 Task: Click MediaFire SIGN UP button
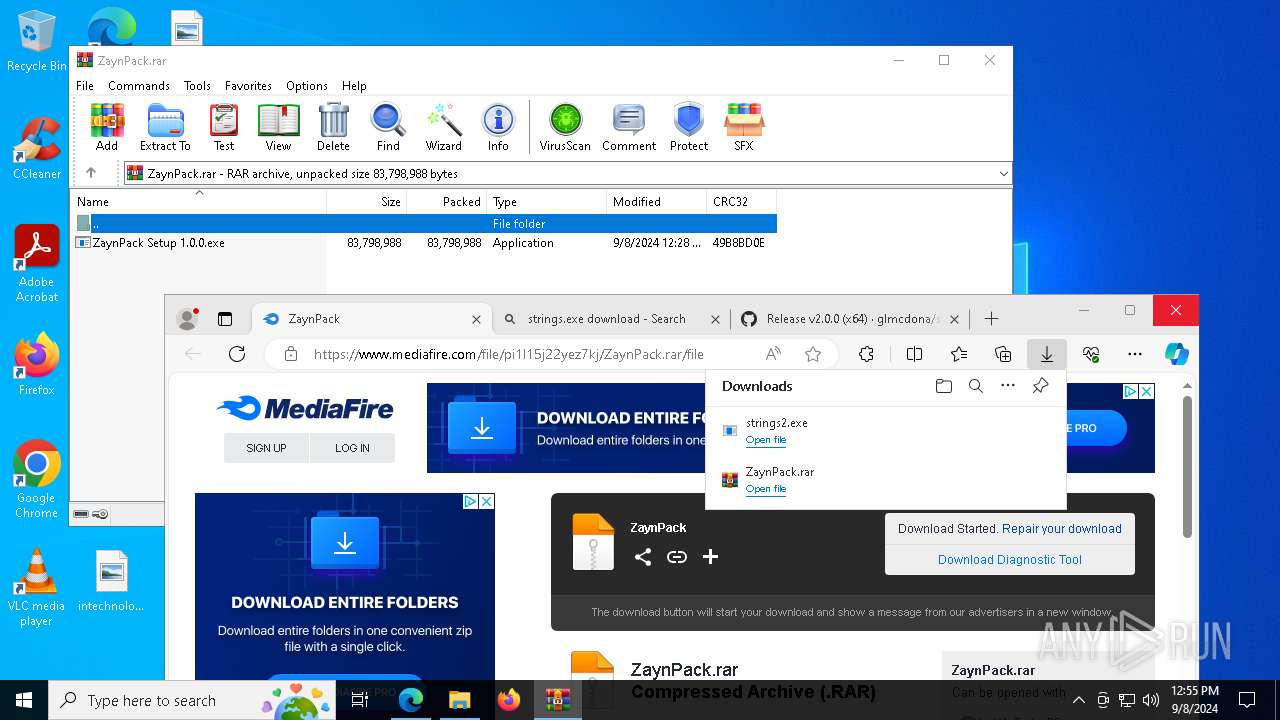pyautogui.click(x=266, y=448)
